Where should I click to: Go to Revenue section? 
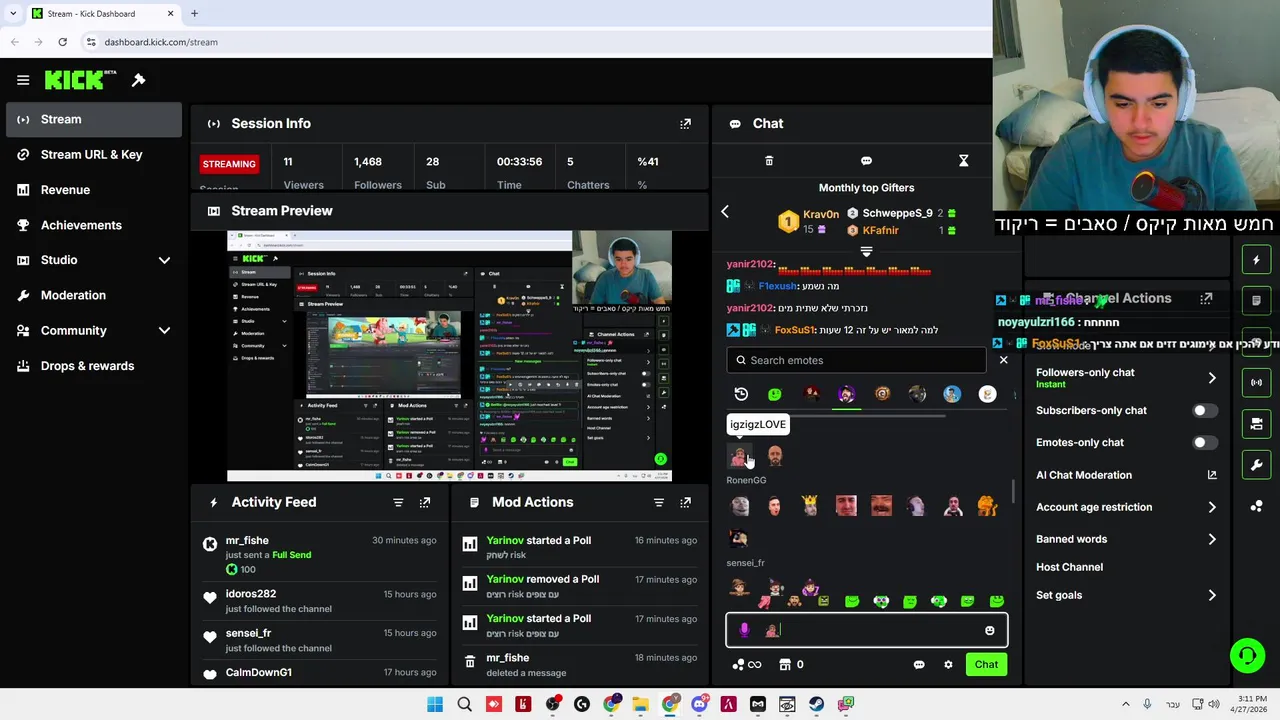click(95, 190)
